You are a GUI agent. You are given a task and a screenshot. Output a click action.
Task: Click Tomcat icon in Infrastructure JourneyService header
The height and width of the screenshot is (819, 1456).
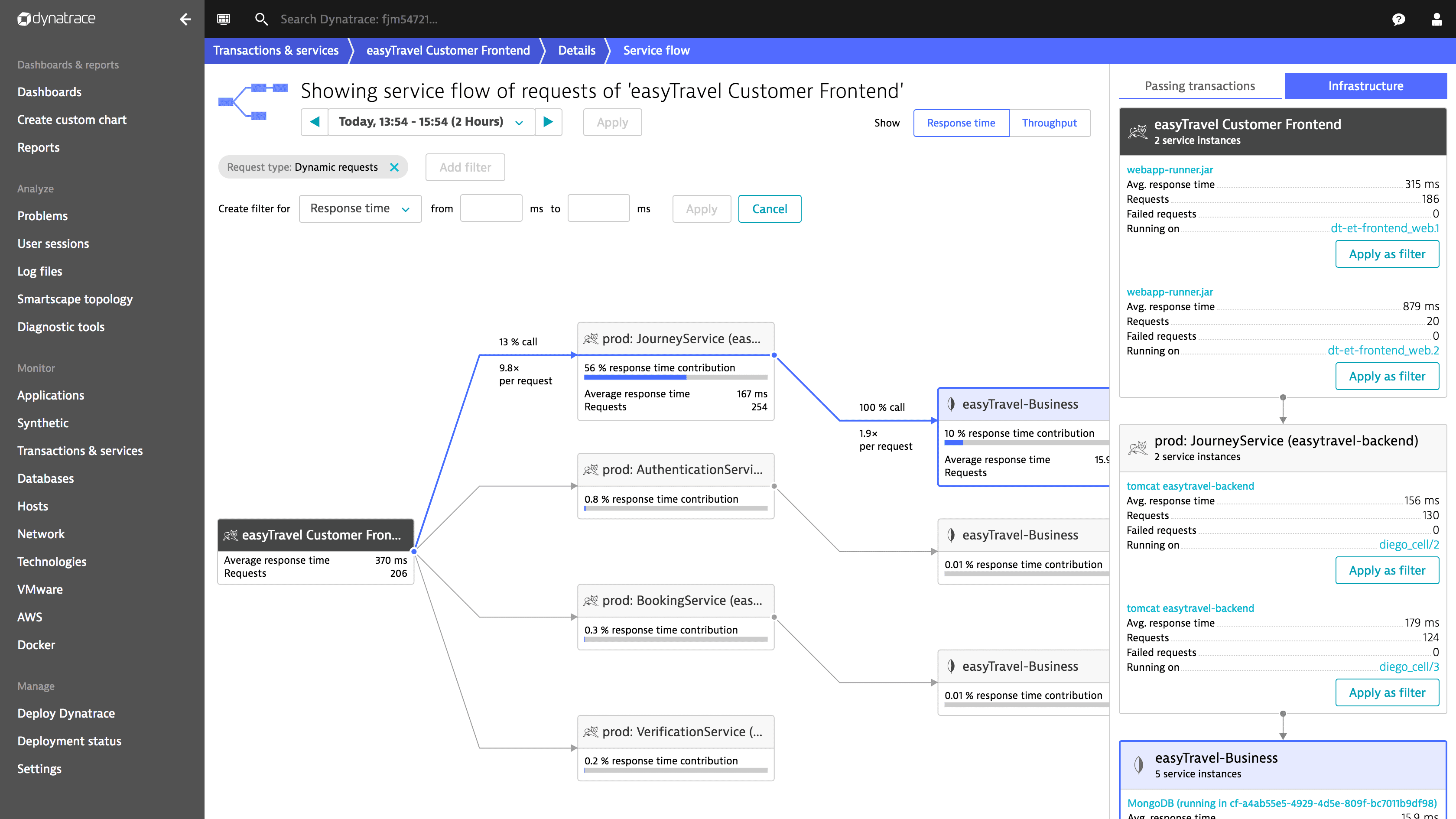[1138, 448]
